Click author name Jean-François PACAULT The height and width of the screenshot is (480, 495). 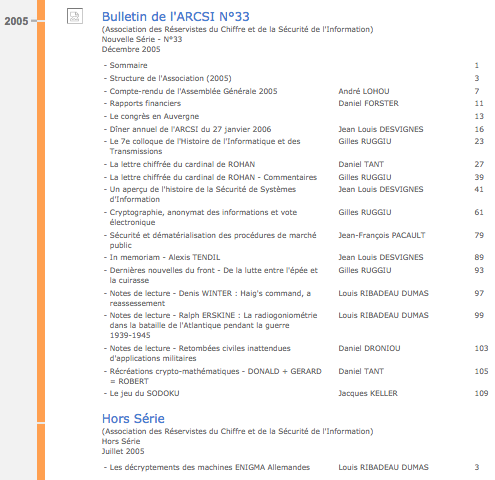tap(382, 235)
